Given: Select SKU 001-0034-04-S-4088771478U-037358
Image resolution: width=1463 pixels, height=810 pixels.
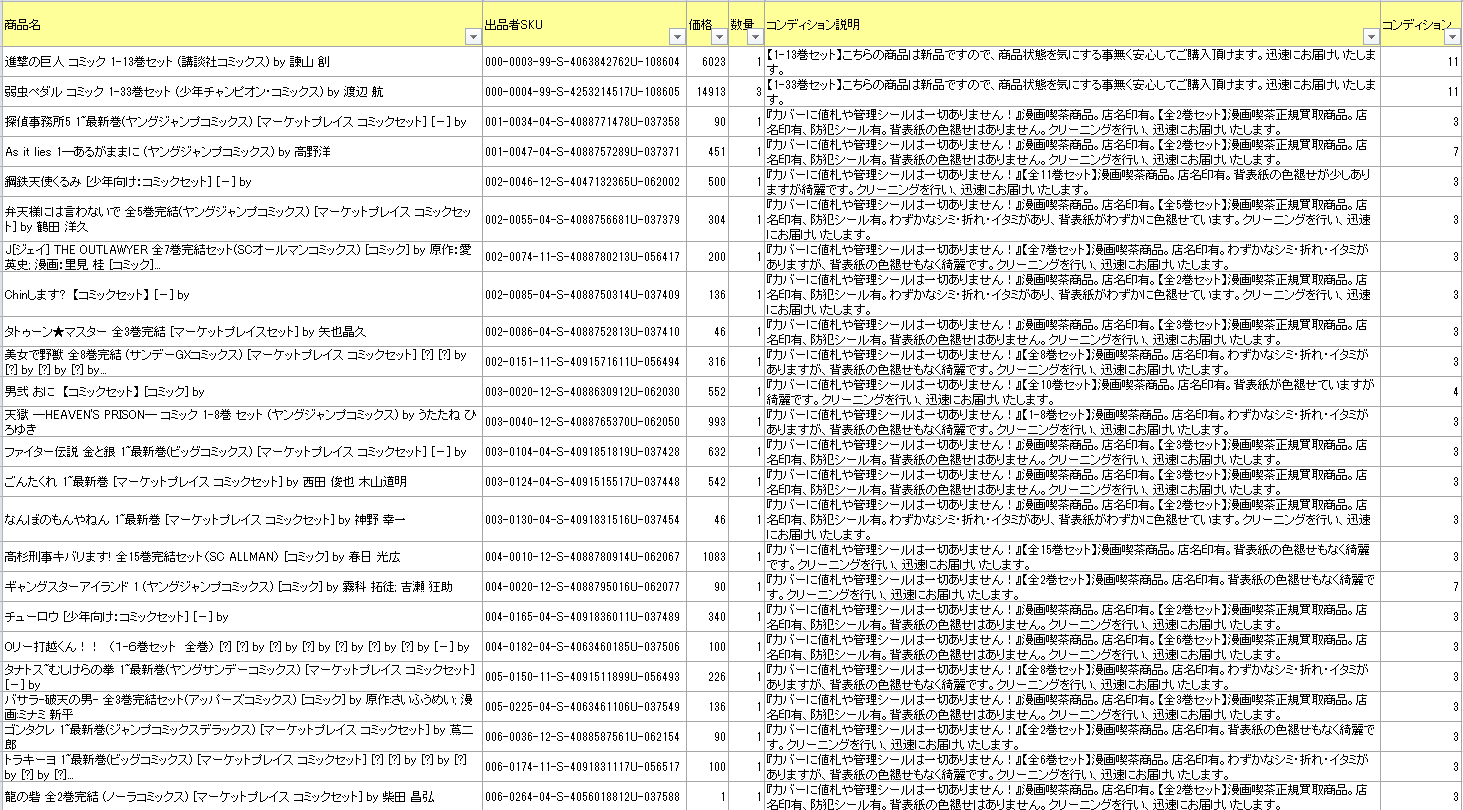Looking at the screenshot, I should (584, 122).
